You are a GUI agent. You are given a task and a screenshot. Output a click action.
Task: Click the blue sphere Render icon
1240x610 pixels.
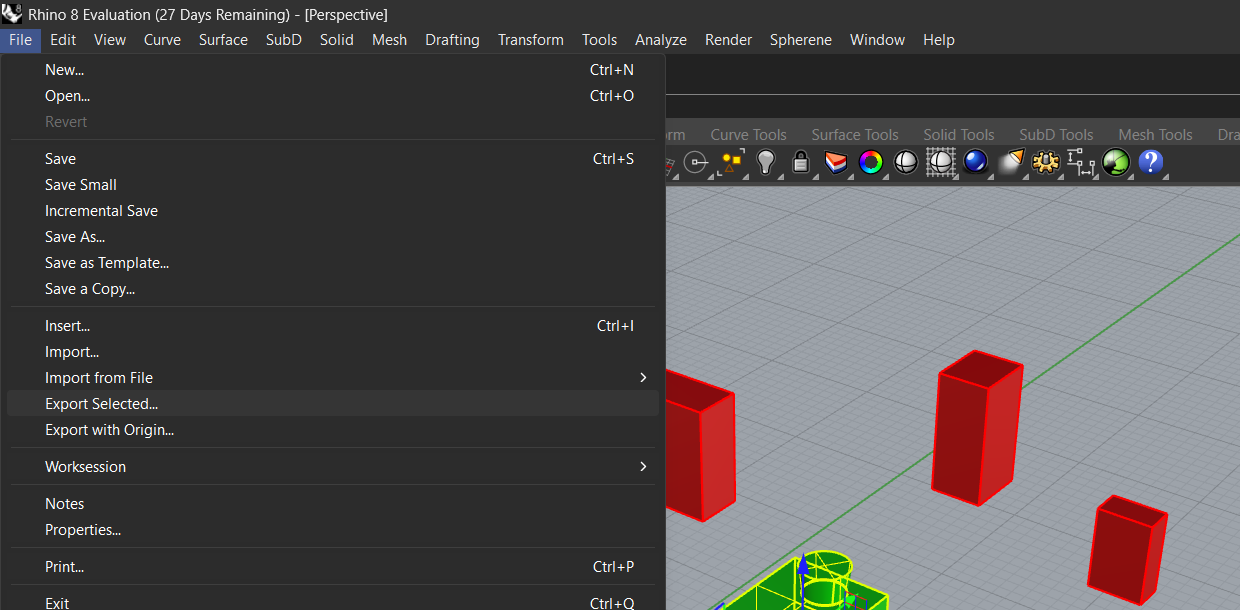(x=975, y=162)
